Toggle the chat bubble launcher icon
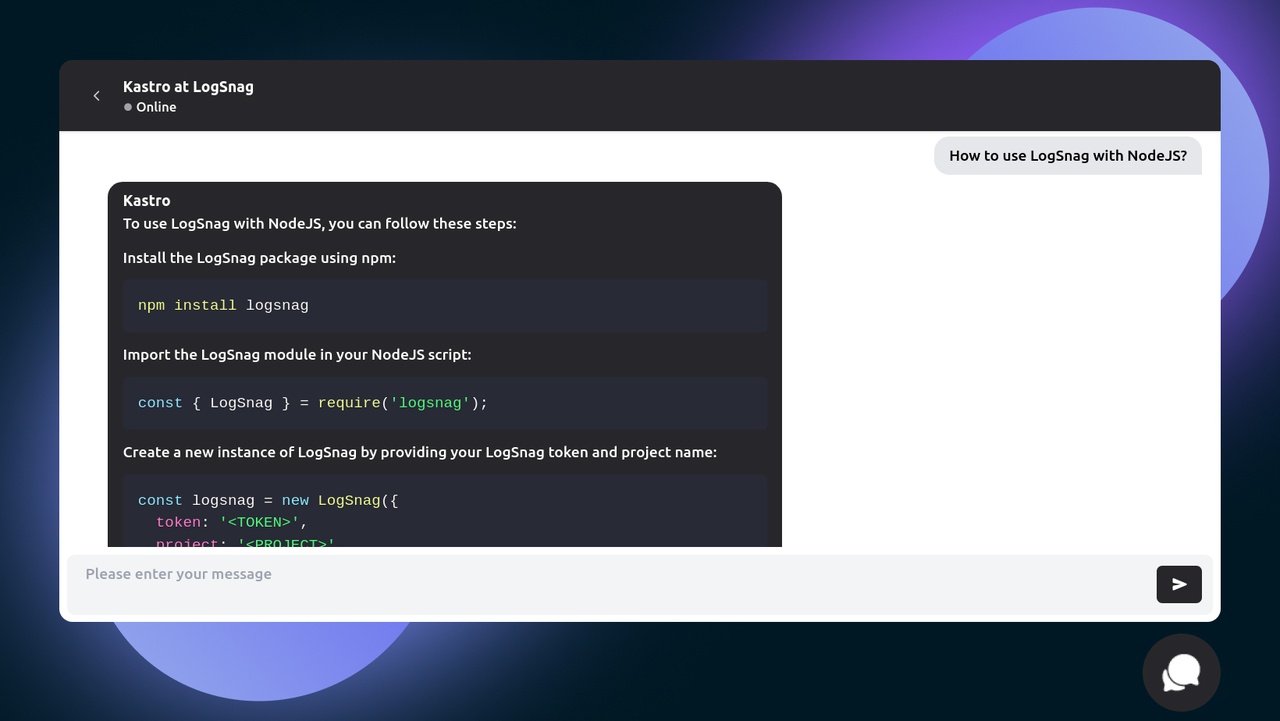This screenshot has height=721, width=1280. [x=1181, y=673]
